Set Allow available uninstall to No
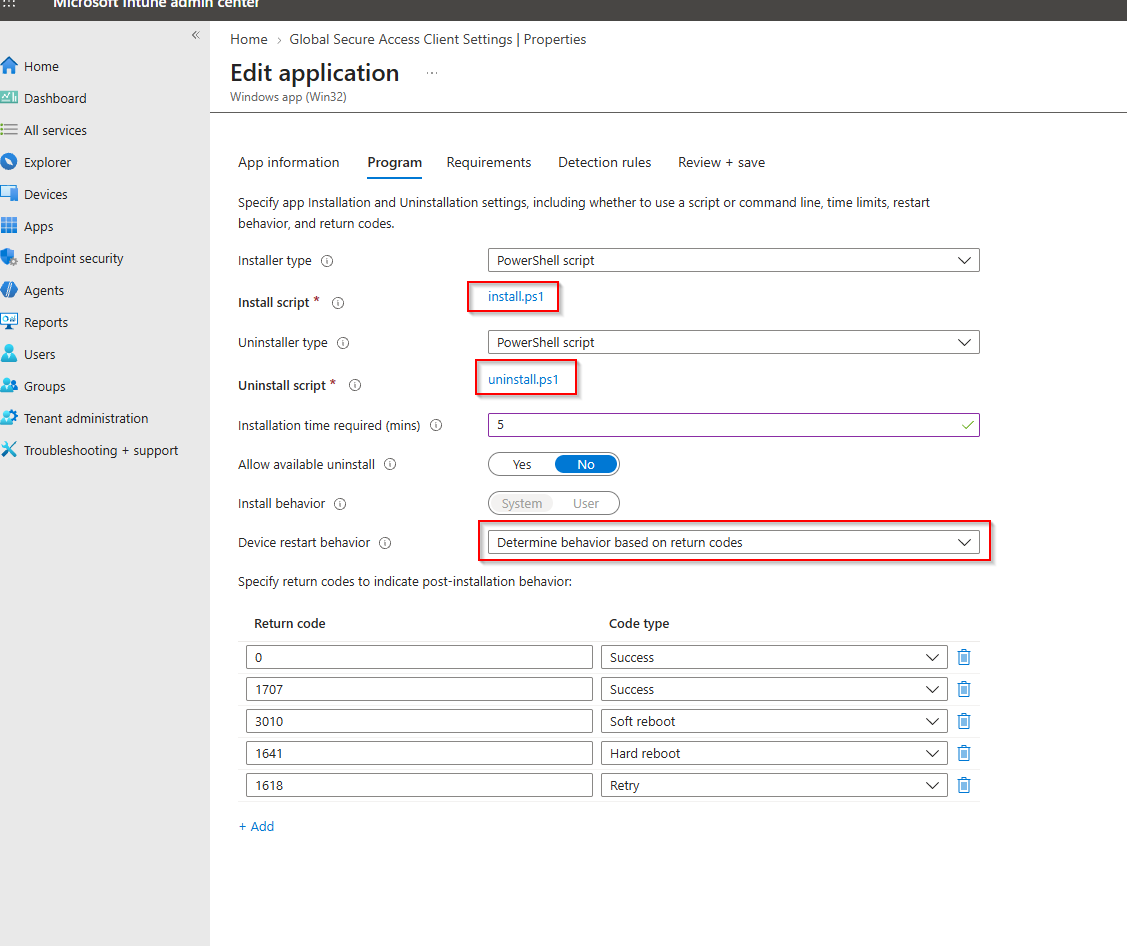1127x946 pixels. pyautogui.click(x=586, y=464)
